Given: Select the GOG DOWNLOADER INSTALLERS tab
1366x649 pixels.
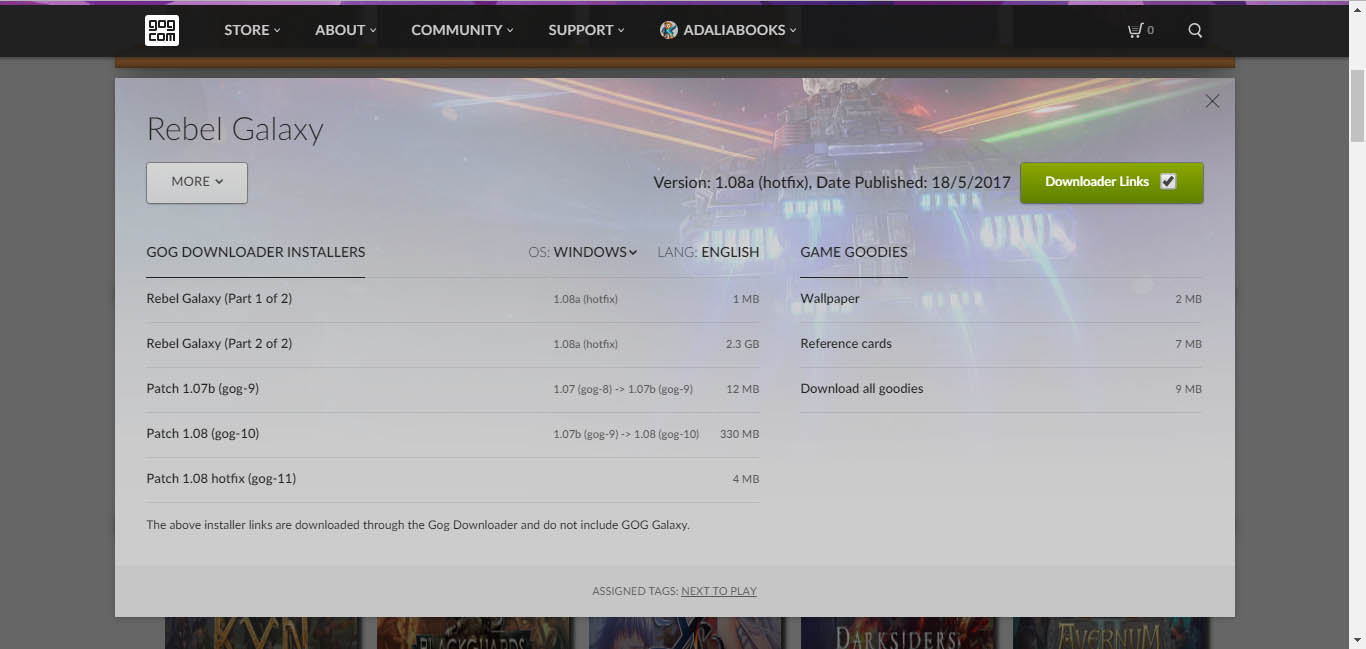Looking at the screenshot, I should 256,252.
